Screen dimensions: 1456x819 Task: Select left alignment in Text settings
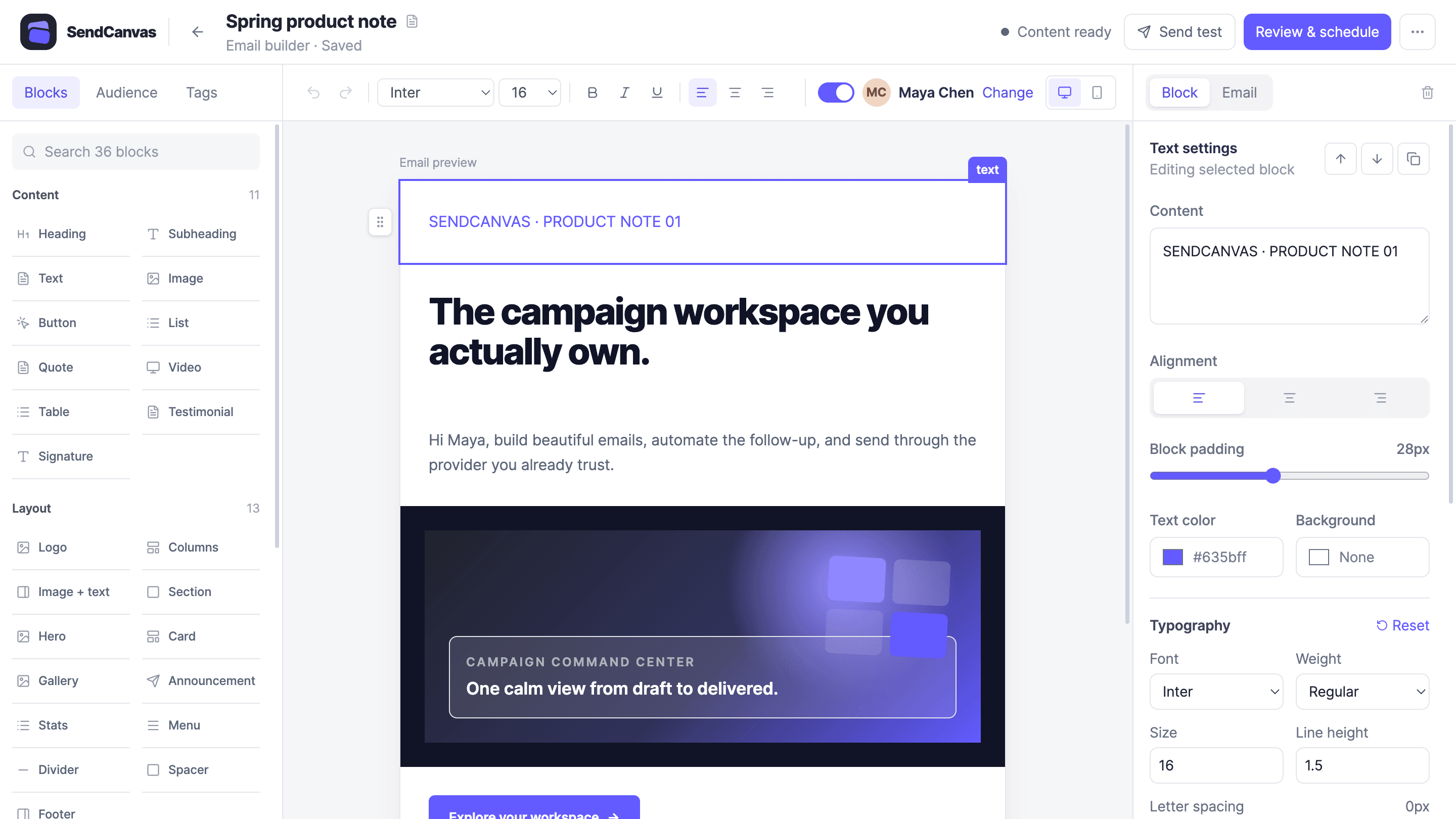click(1198, 398)
